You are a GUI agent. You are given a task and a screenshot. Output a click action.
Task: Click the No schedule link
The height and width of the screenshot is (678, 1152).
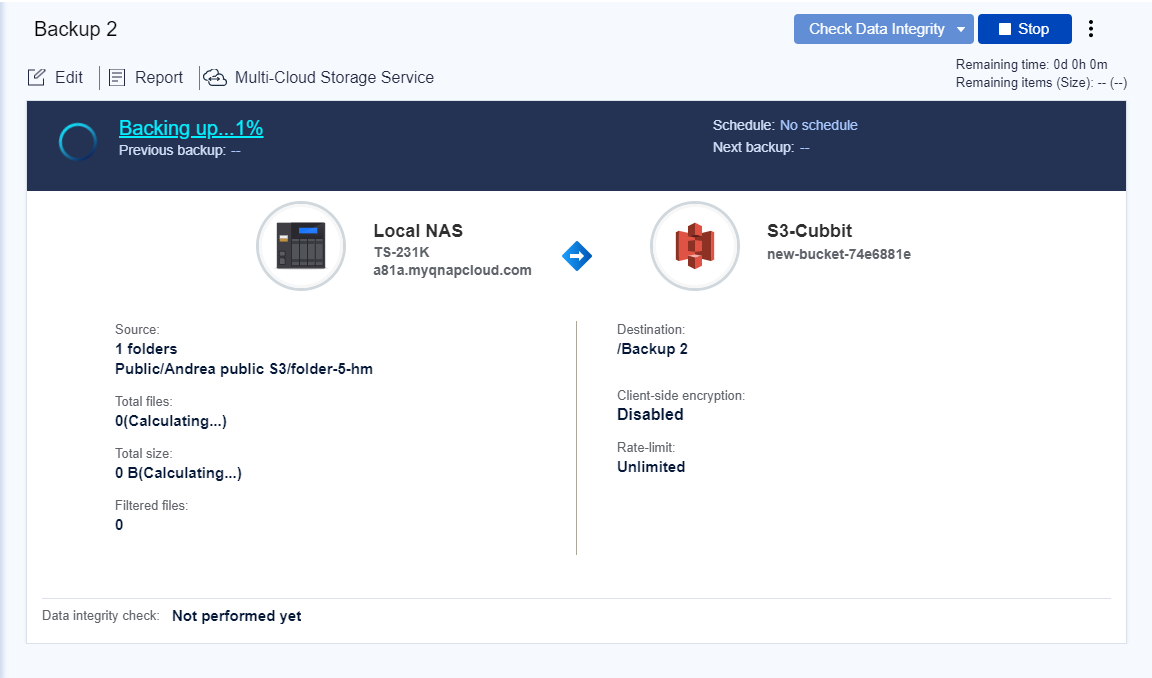pyautogui.click(x=818, y=125)
